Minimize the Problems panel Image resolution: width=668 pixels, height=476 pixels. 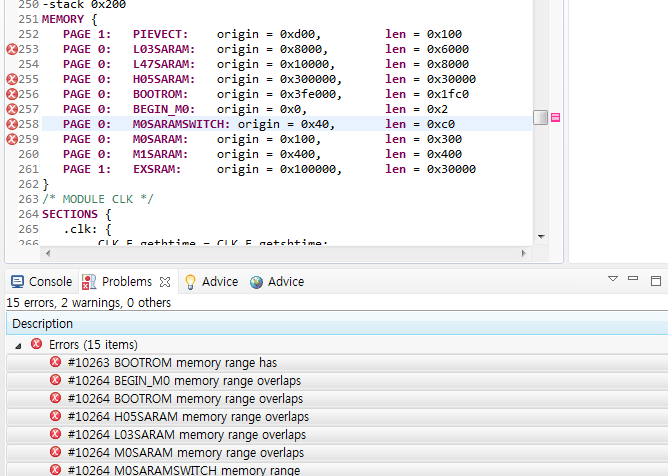(x=633, y=278)
